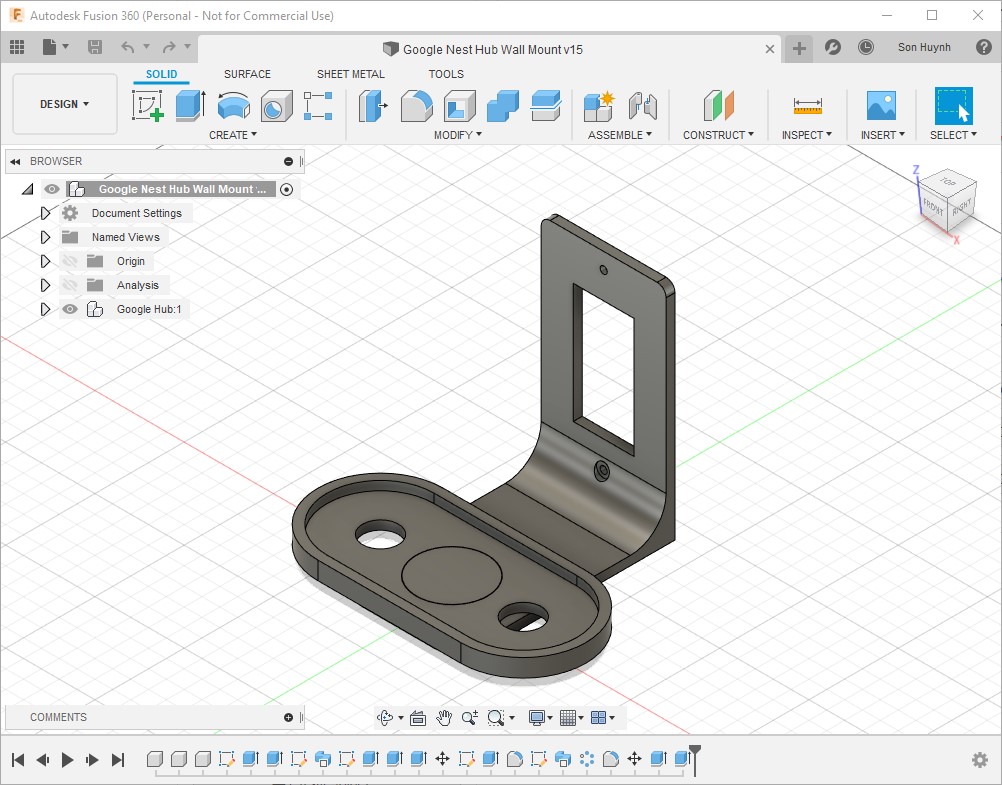
Task: Select the Fillet tool in Modify
Action: [417, 105]
